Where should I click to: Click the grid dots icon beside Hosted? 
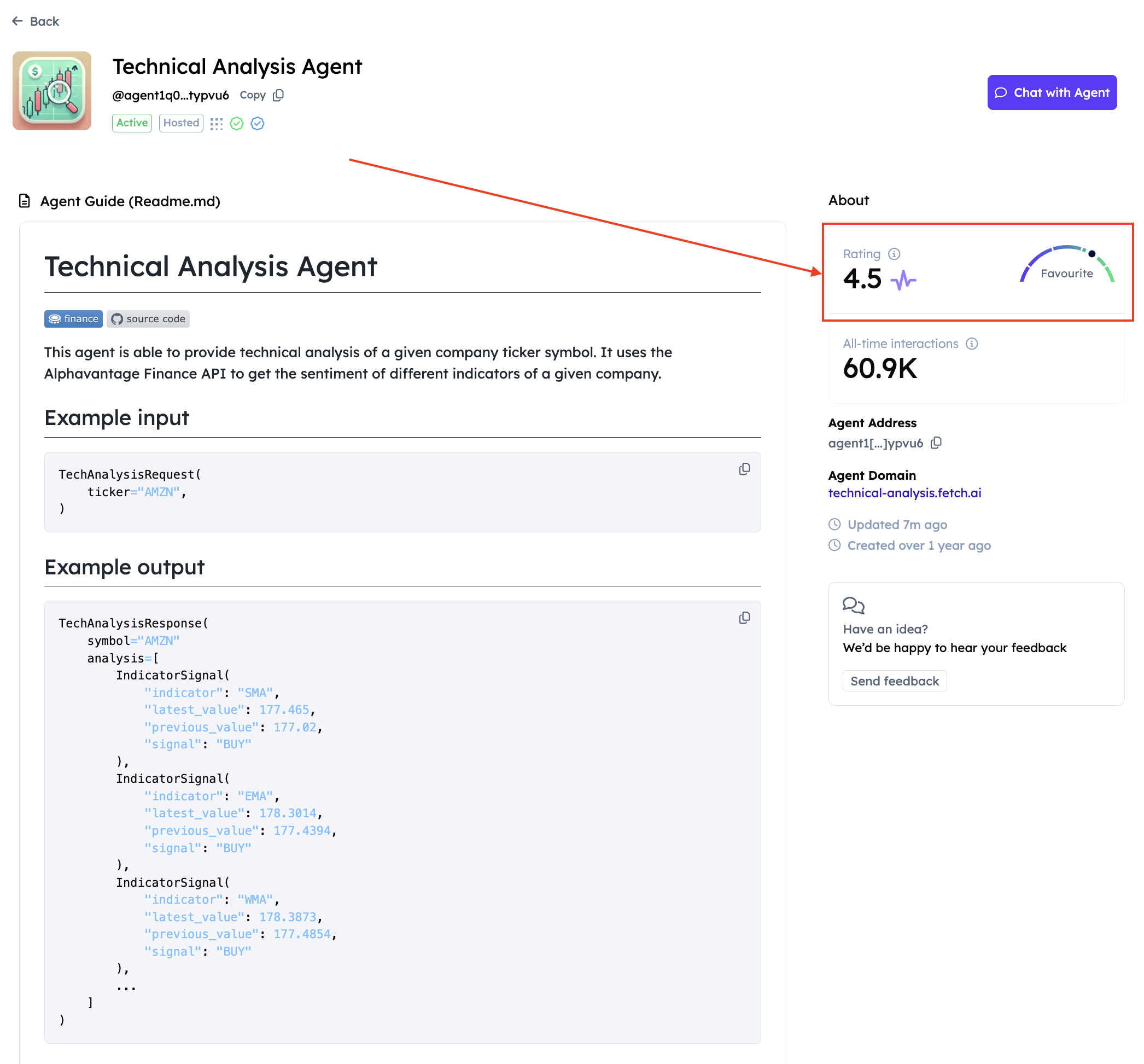coord(217,123)
